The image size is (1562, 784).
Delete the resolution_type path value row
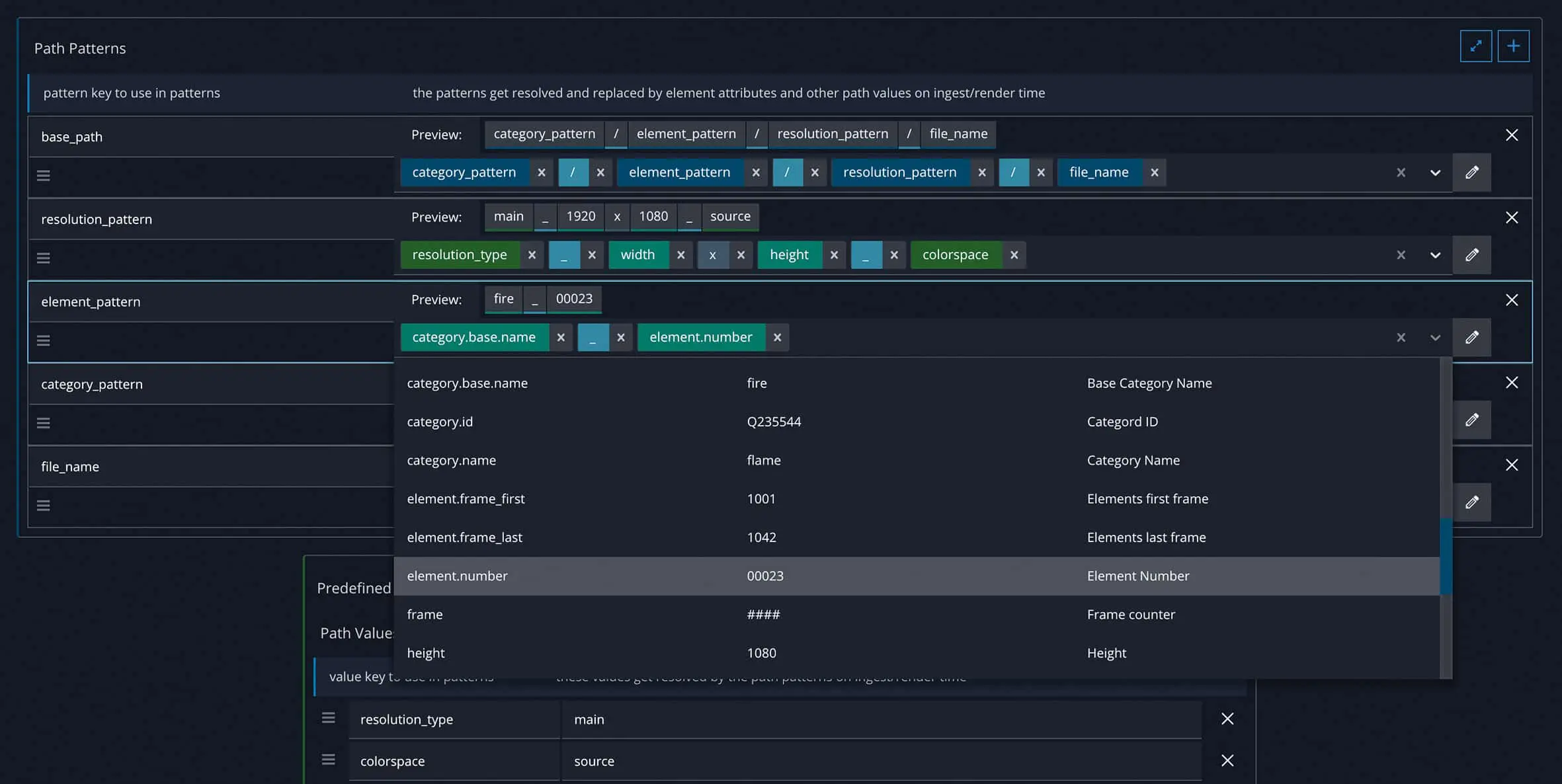(1227, 719)
